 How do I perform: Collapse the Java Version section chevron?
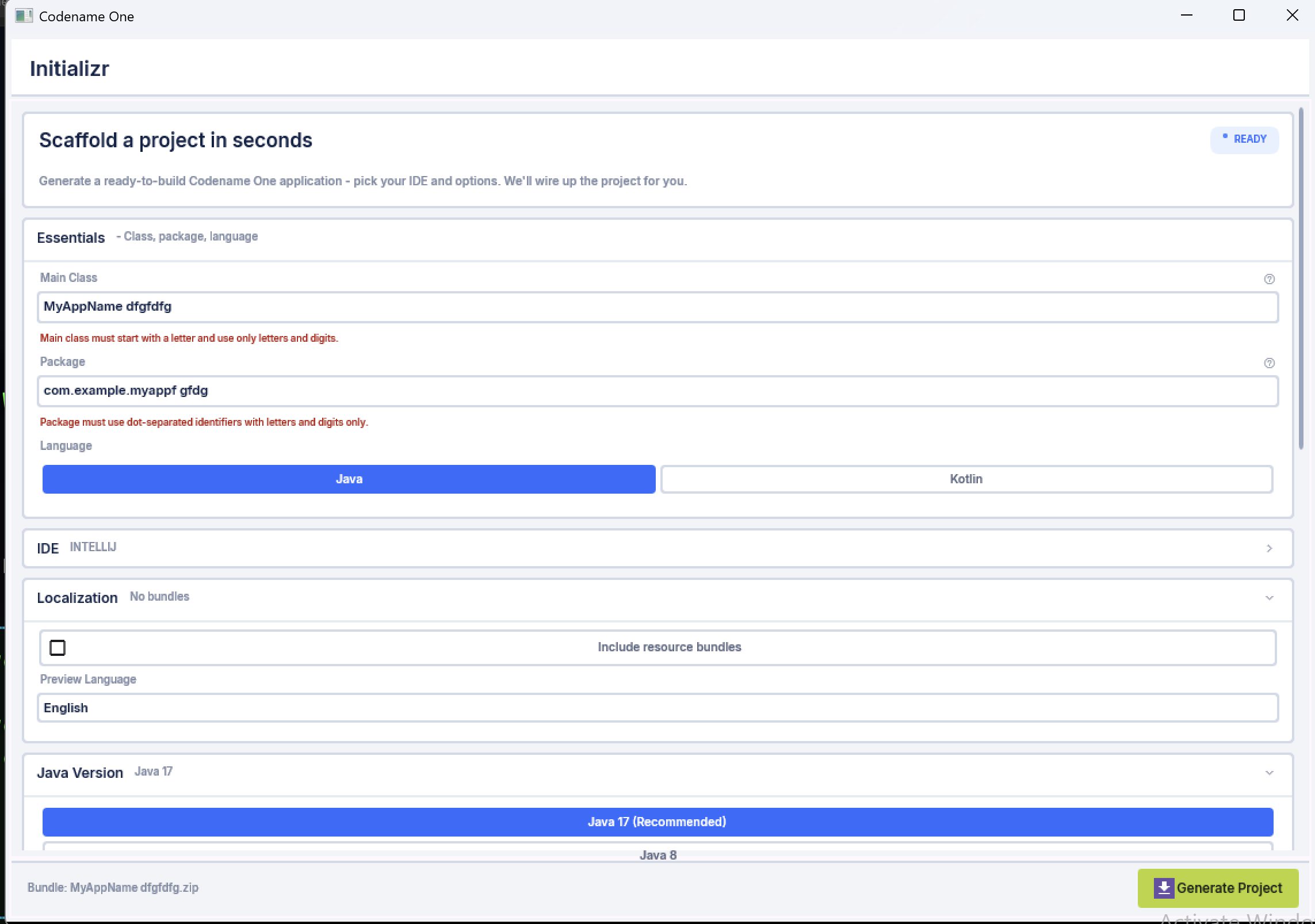1269,773
